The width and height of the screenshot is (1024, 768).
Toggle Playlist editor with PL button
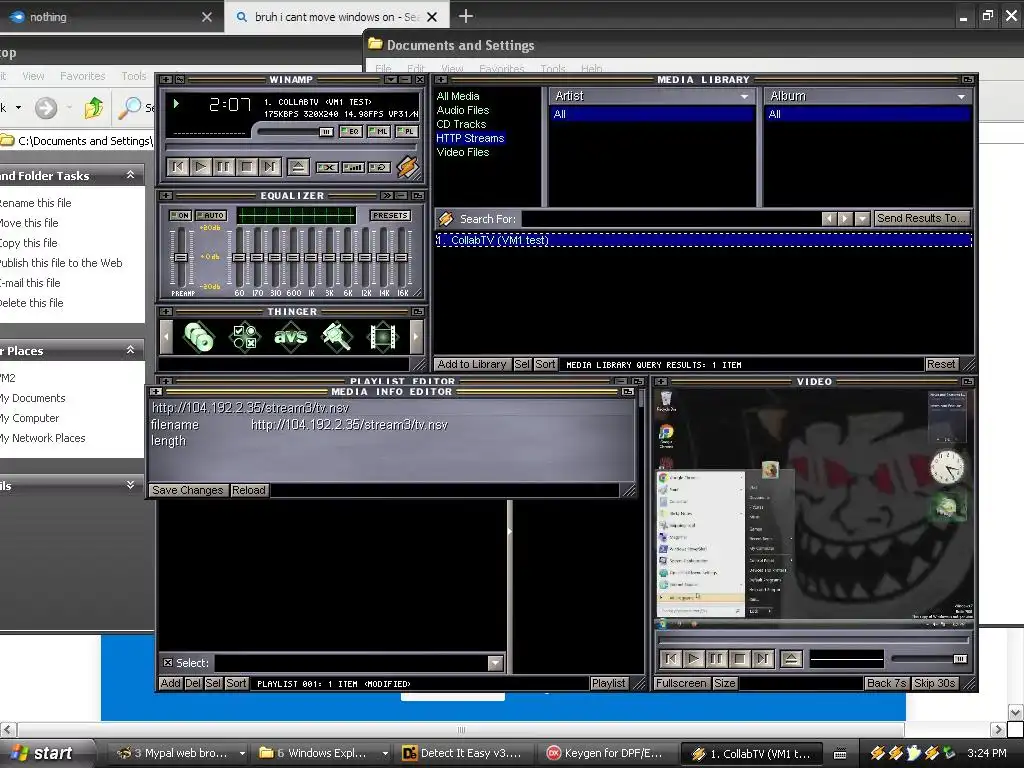(406, 131)
